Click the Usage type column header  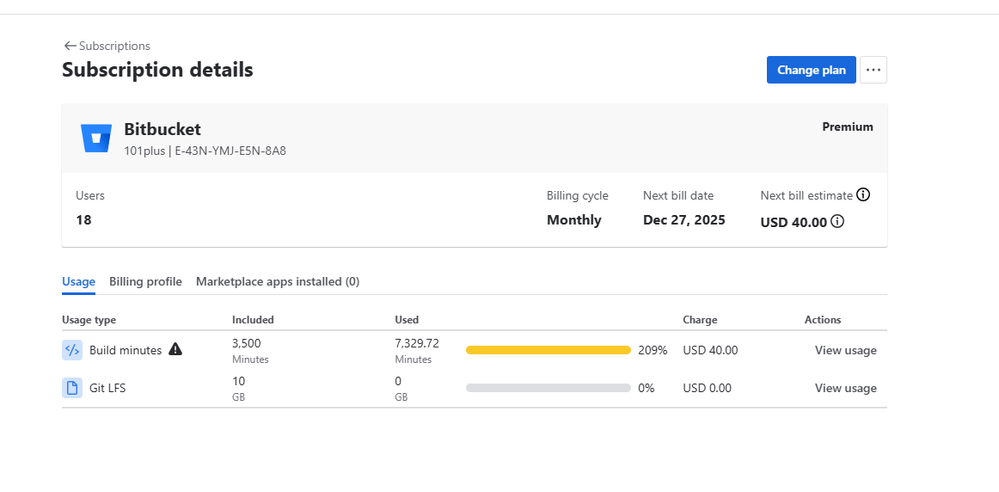click(89, 320)
